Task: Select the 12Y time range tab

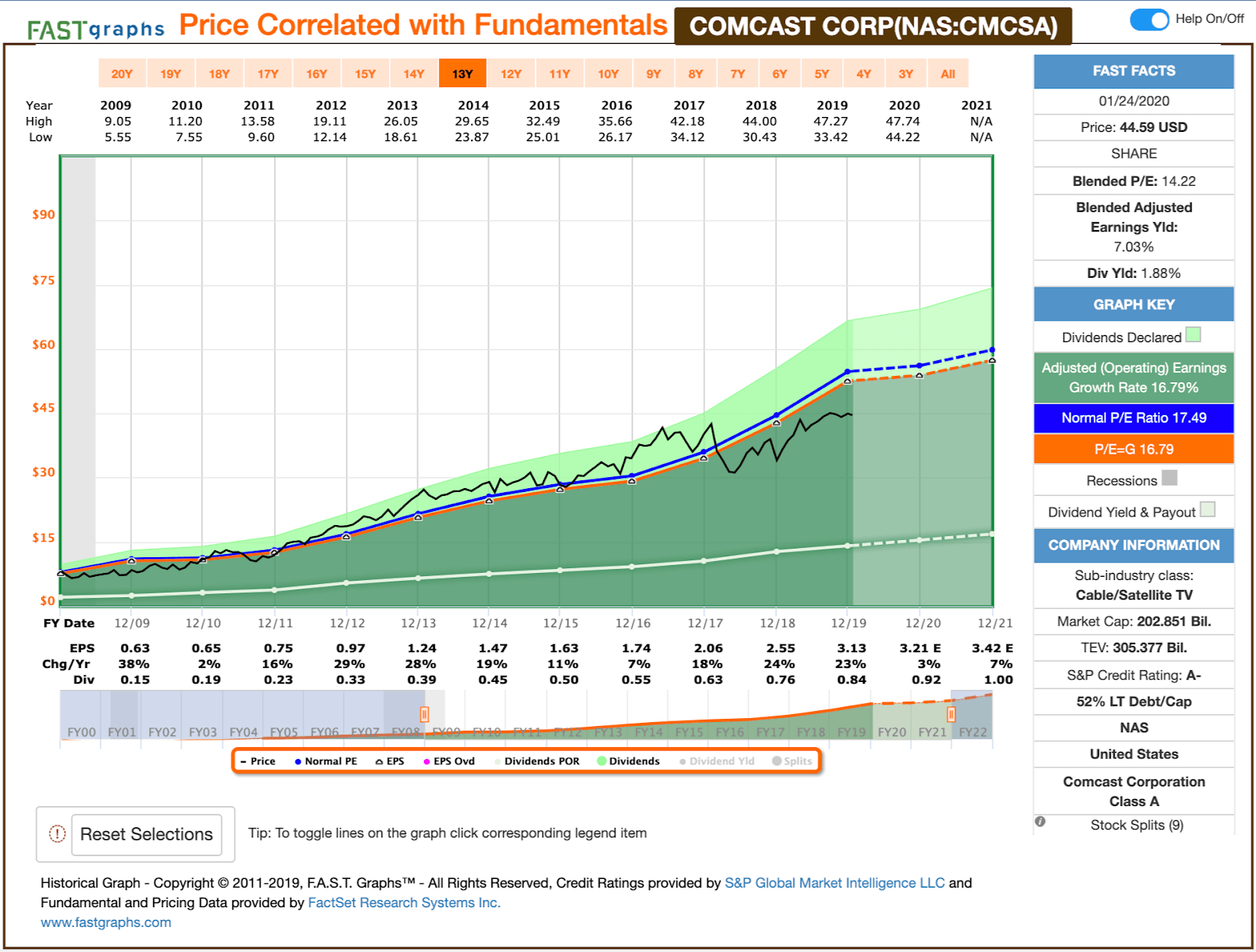Action: coord(511,74)
